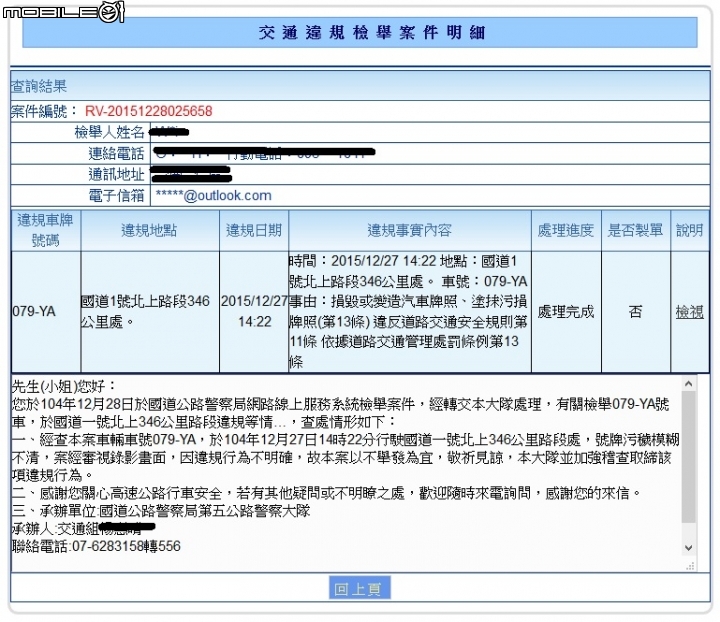This screenshot has width=720, height=622.
Task: Click the 是否製單 column header
Action: click(x=636, y=230)
